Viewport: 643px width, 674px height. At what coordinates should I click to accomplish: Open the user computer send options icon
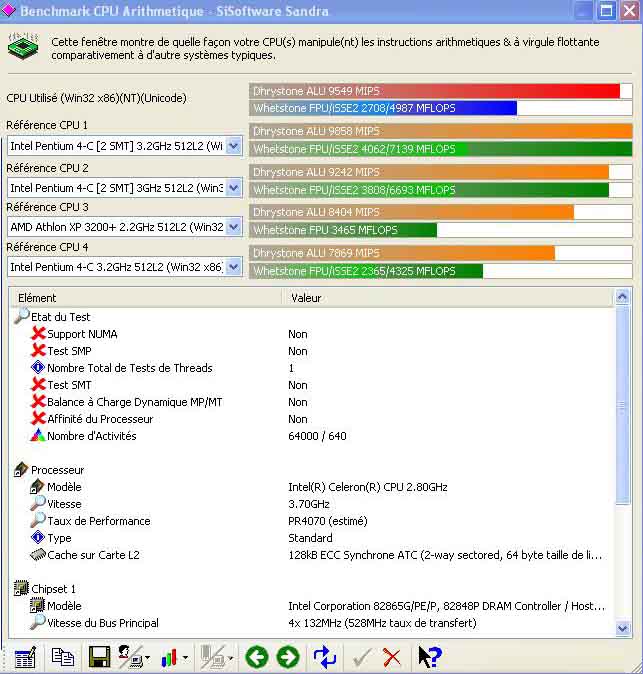point(130,657)
